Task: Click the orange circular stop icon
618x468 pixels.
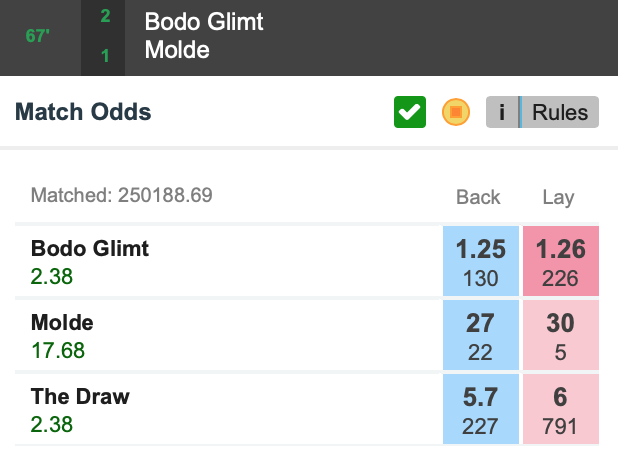Action: tap(456, 112)
